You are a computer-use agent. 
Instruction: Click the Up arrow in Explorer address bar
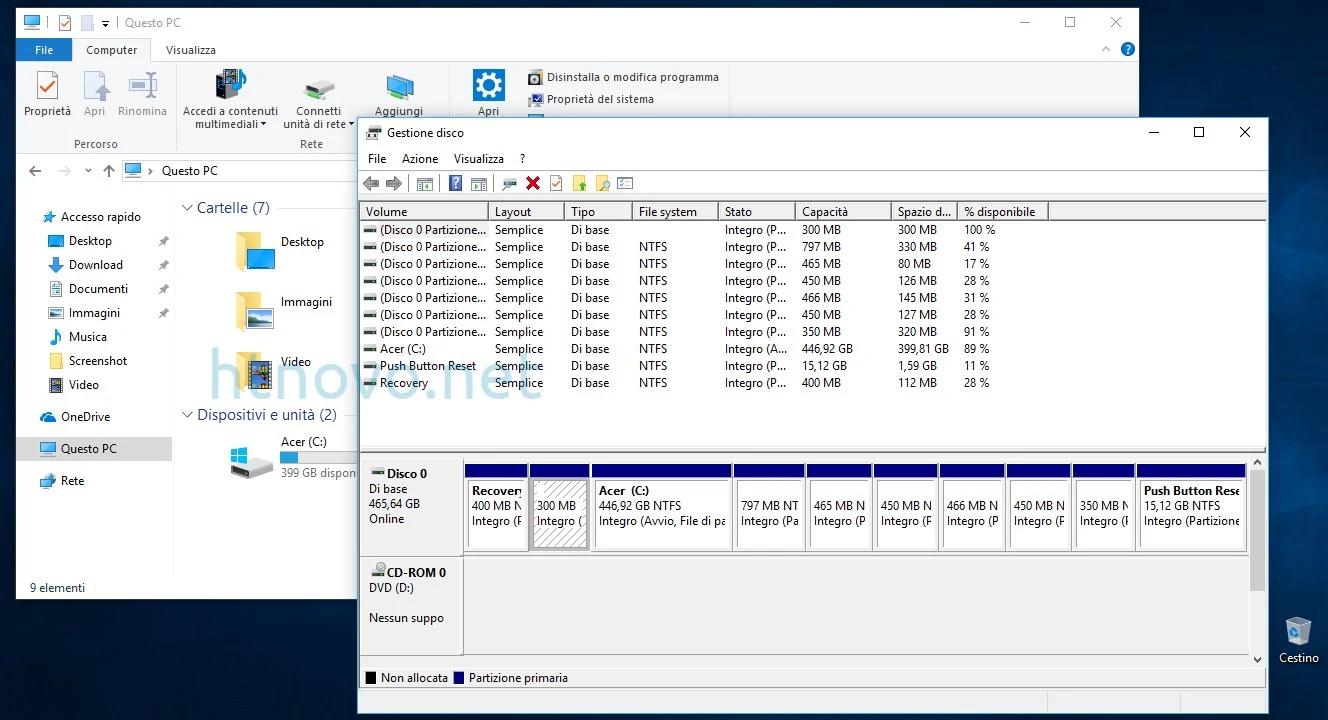coord(109,171)
